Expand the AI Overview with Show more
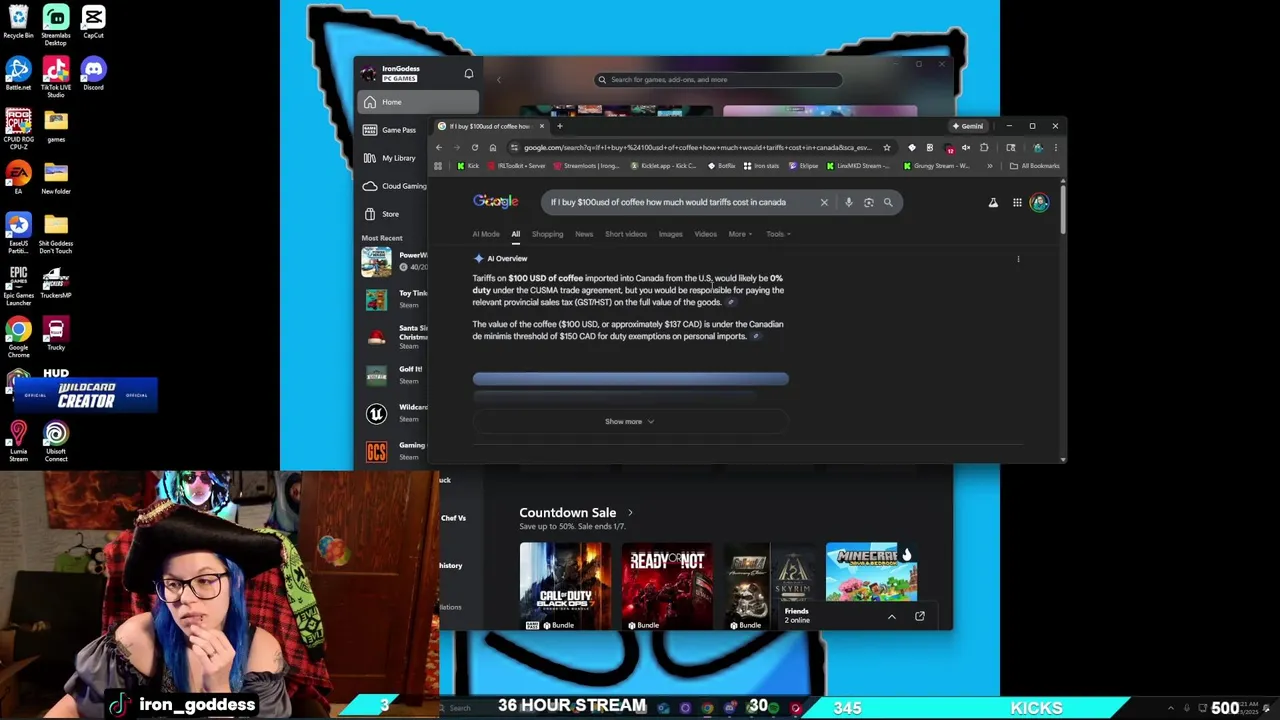This screenshot has height=720, width=1280. click(629, 421)
